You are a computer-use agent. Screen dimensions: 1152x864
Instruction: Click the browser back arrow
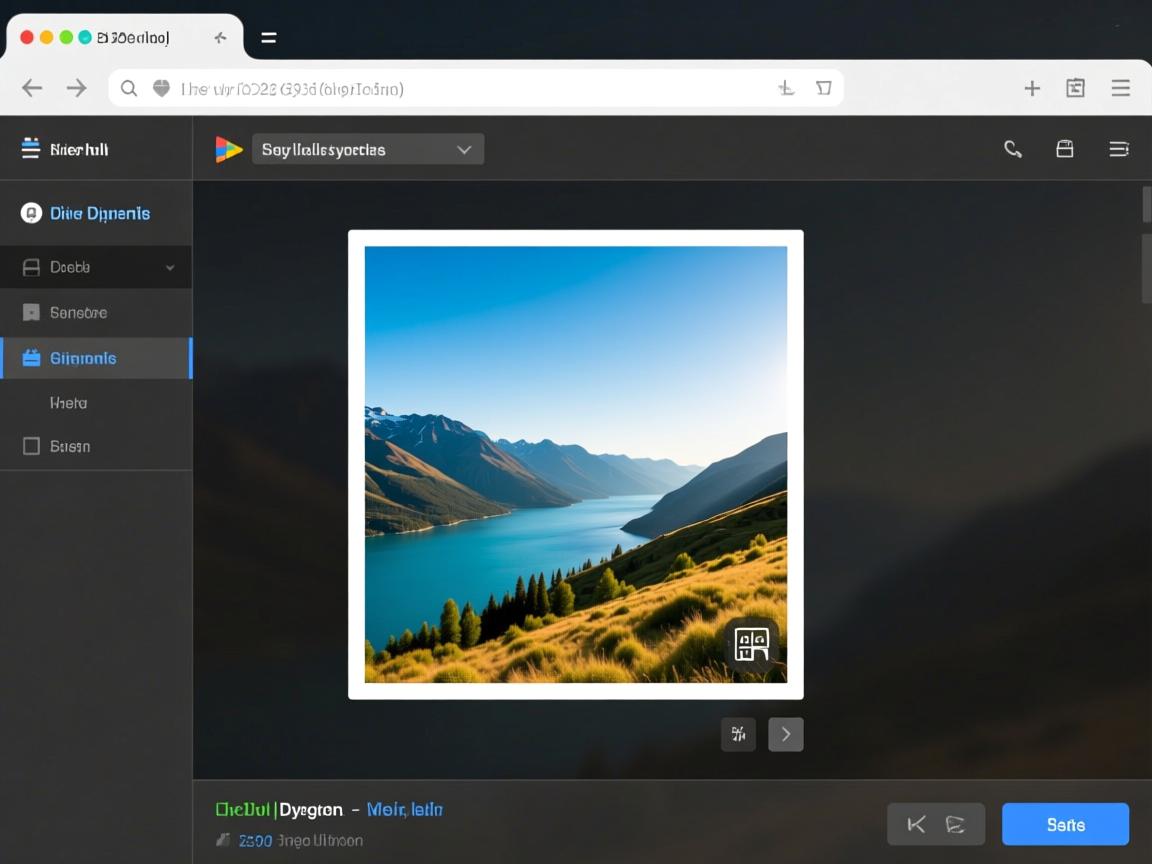point(32,88)
